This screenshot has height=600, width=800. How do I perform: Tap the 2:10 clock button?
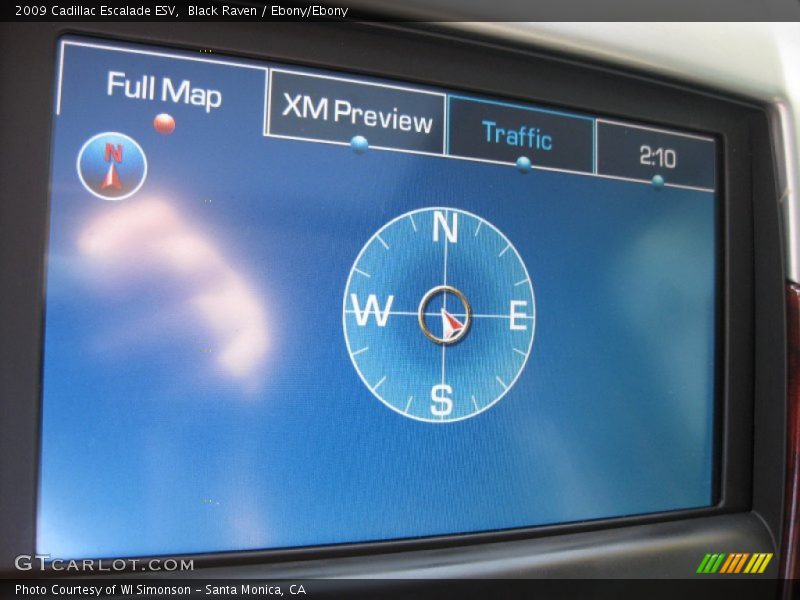657,156
